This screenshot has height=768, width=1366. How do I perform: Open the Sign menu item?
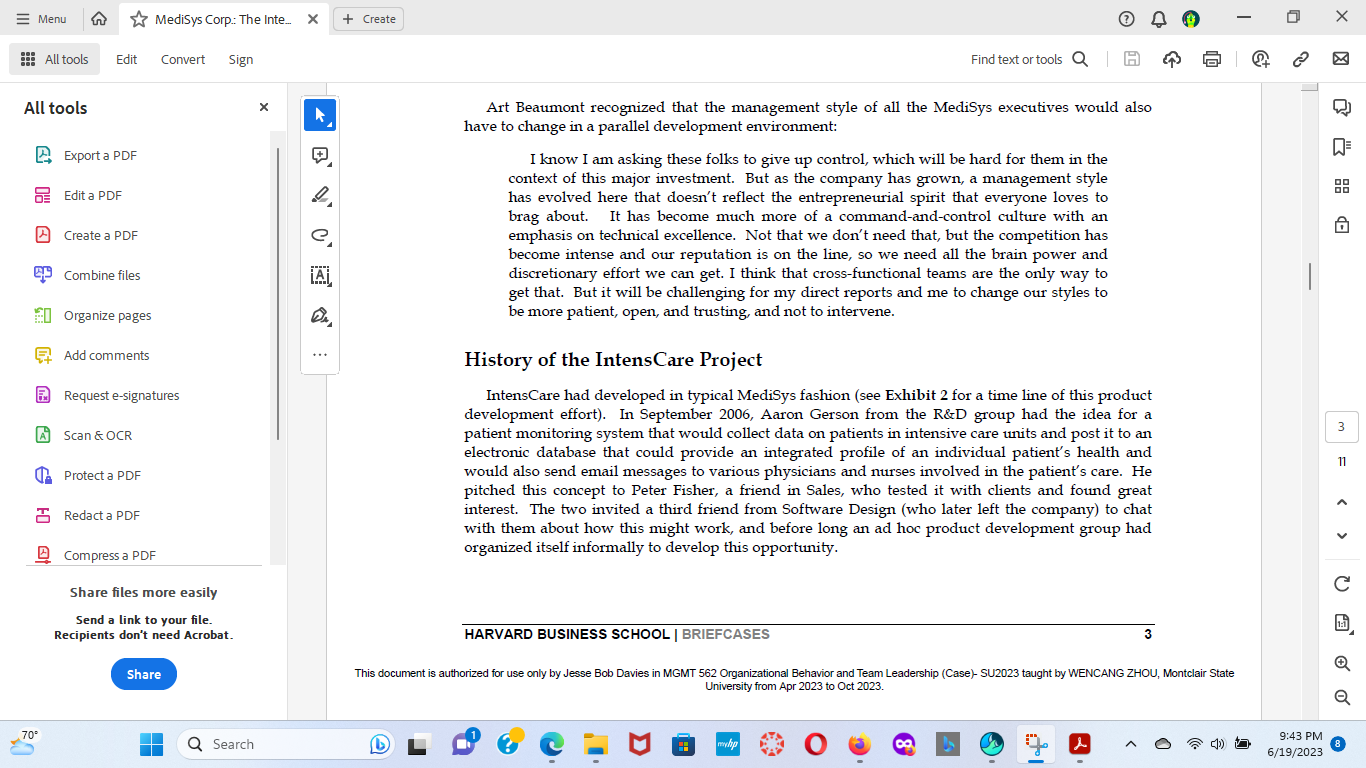pos(241,59)
